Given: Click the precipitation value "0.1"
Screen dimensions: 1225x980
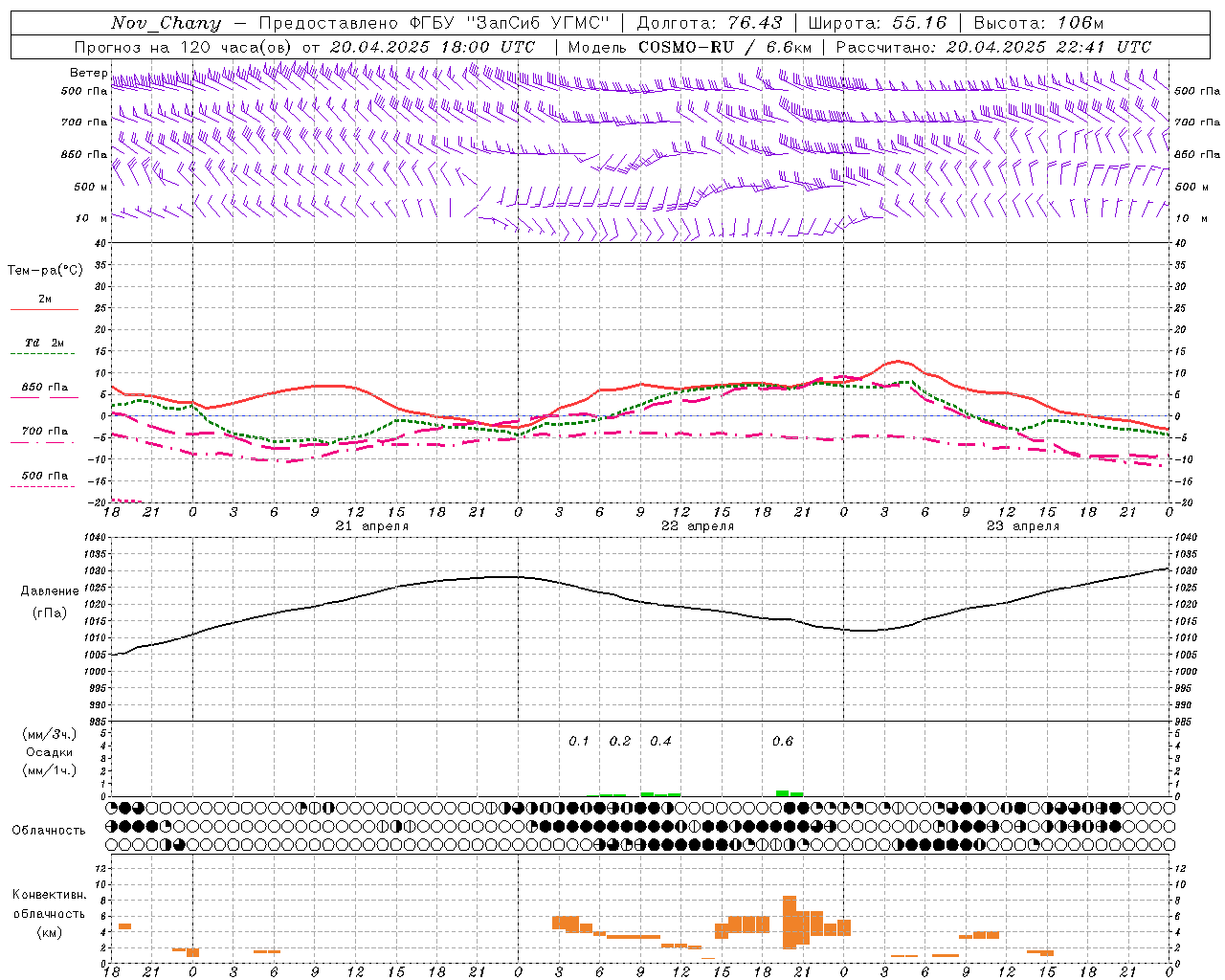Looking at the screenshot, I should (579, 741).
